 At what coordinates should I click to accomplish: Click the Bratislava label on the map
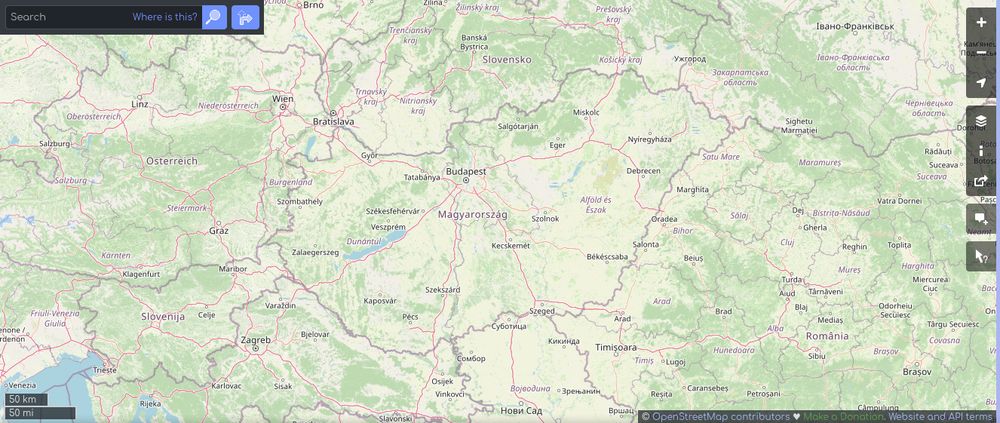coord(333,121)
